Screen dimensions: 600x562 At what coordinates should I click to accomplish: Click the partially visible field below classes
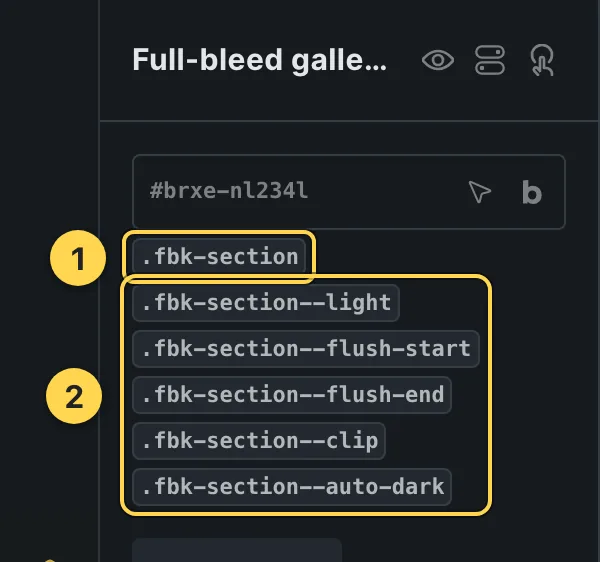237,550
